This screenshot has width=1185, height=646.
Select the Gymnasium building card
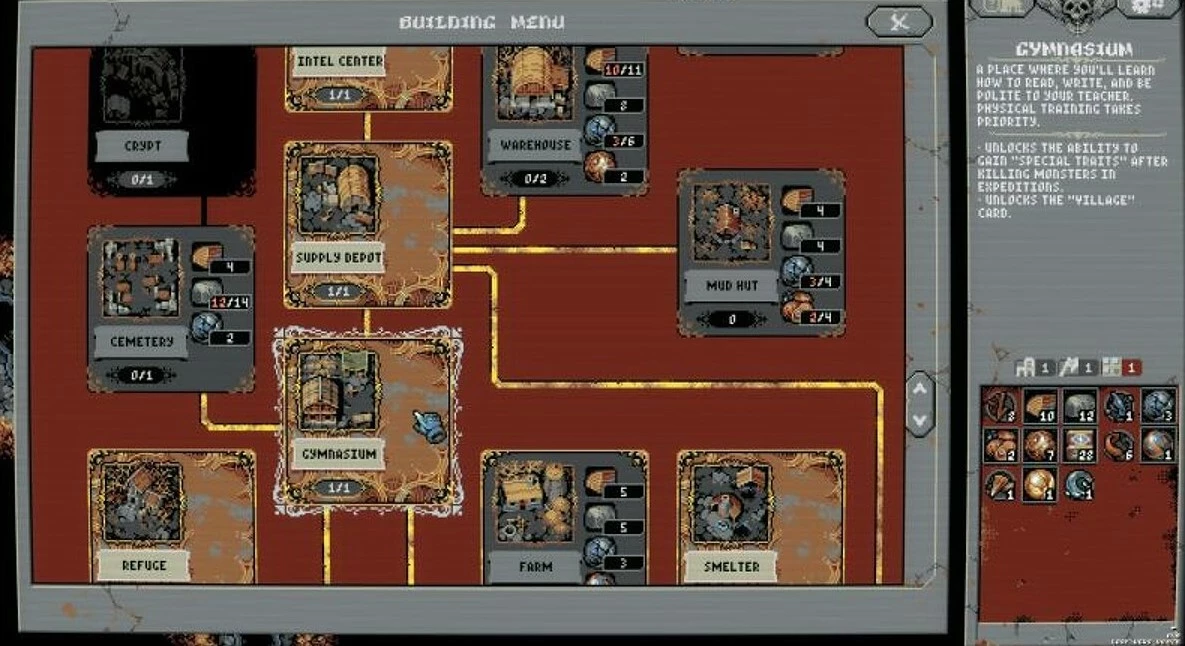pos(367,421)
